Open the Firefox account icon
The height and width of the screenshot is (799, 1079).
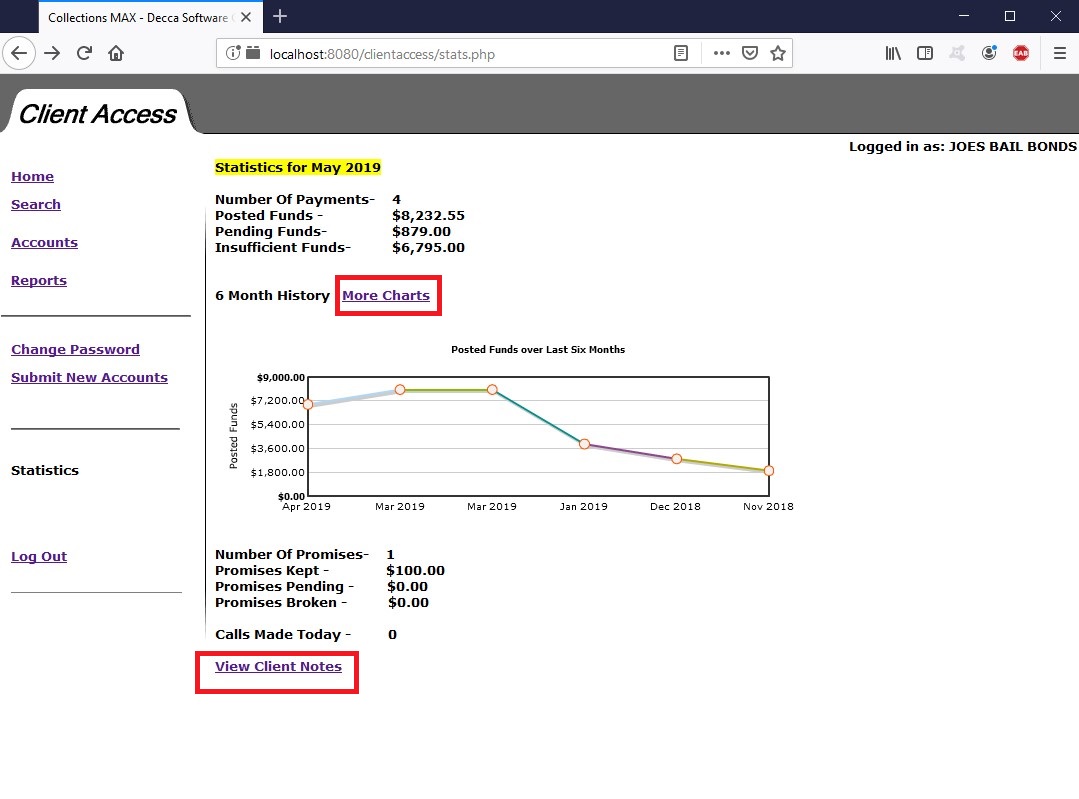(989, 53)
